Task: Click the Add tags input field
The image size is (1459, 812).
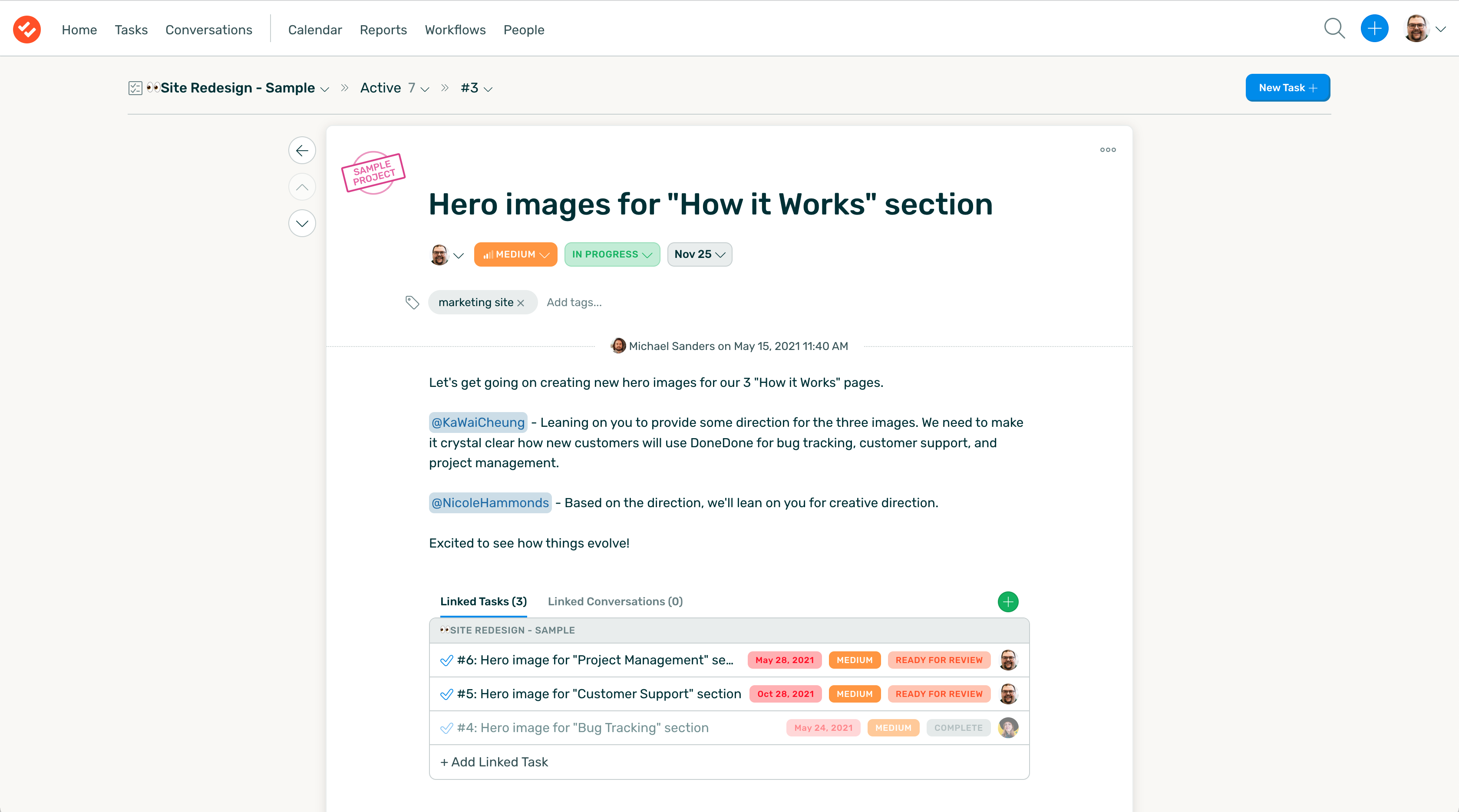Action: click(574, 302)
